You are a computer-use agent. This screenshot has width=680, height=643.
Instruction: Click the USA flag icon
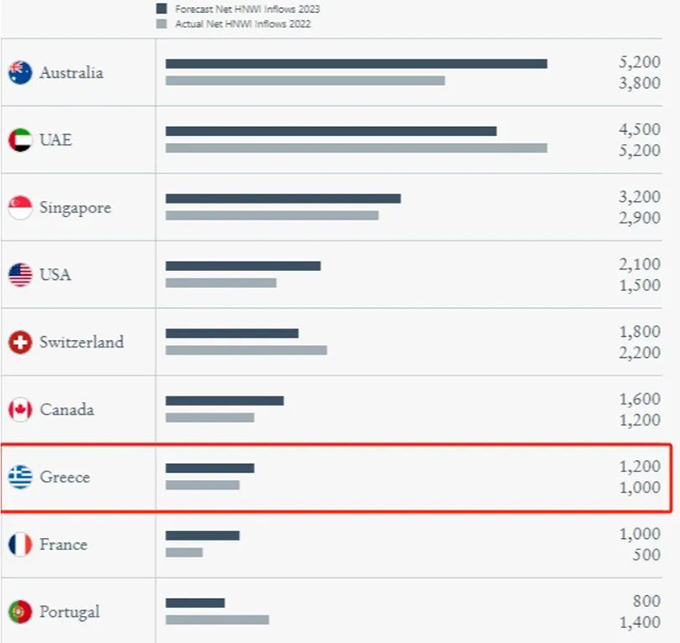click(x=20, y=274)
